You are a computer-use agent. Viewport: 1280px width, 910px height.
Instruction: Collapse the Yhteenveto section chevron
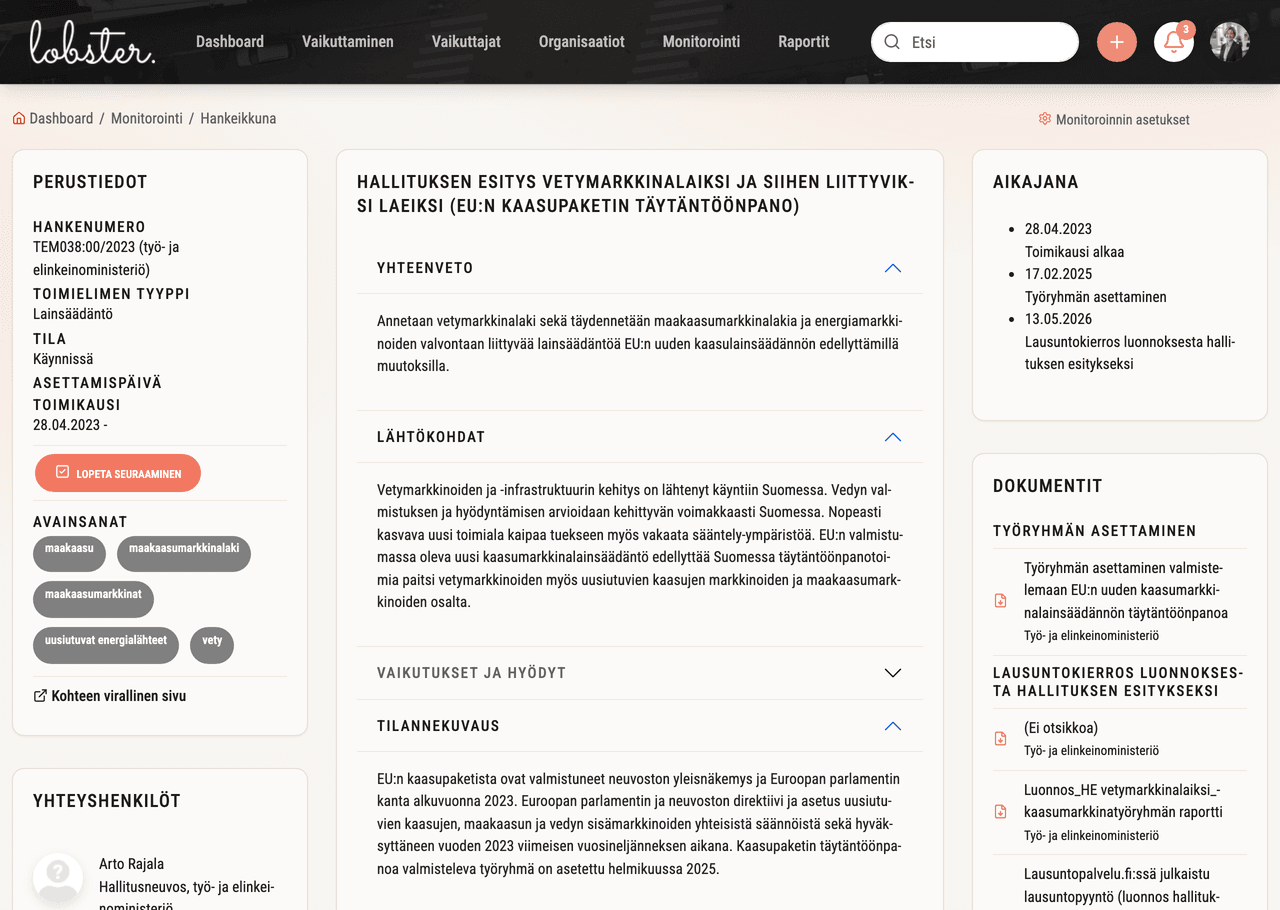click(x=893, y=268)
